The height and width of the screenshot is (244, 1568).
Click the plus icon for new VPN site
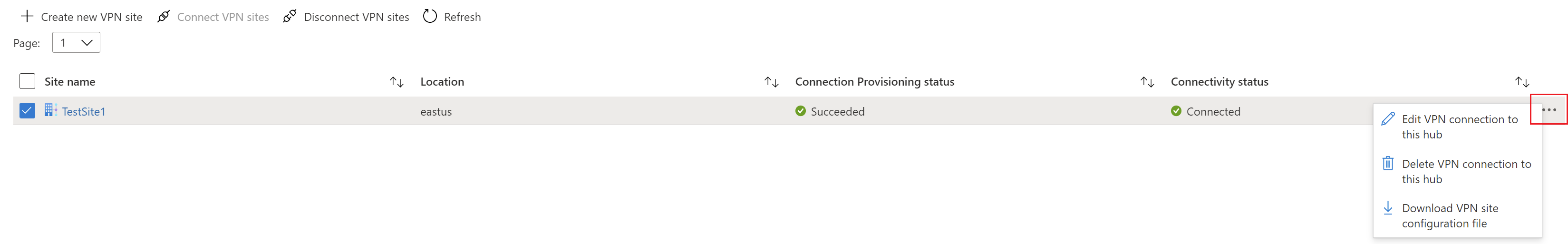click(27, 17)
